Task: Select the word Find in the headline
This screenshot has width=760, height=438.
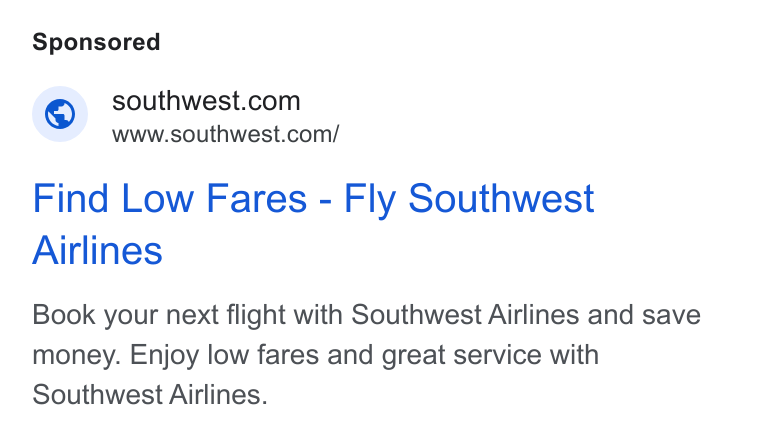Action: point(70,198)
